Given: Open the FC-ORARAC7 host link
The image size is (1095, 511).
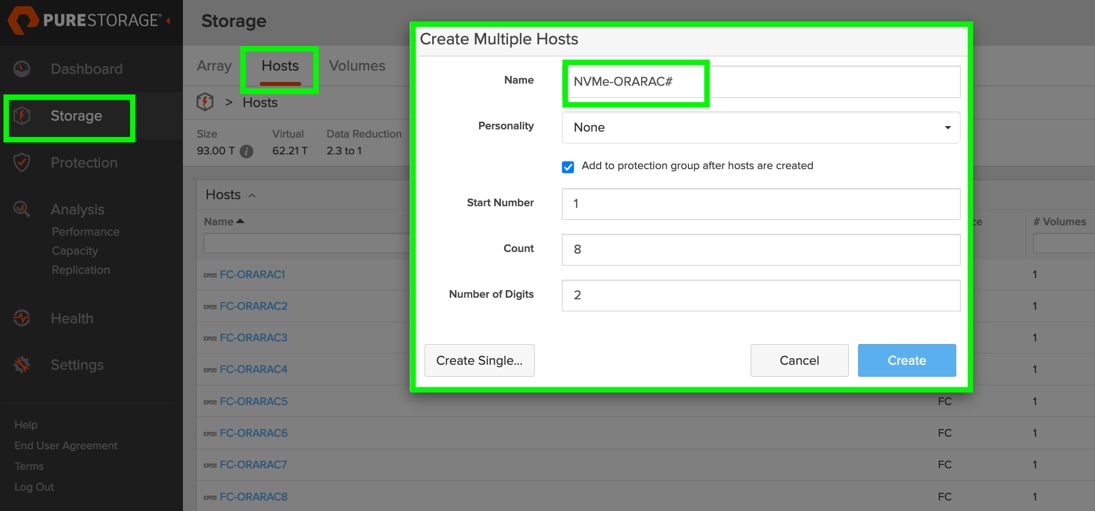Looking at the screenshot, I should pyautogui.click(x=253, y=464).
